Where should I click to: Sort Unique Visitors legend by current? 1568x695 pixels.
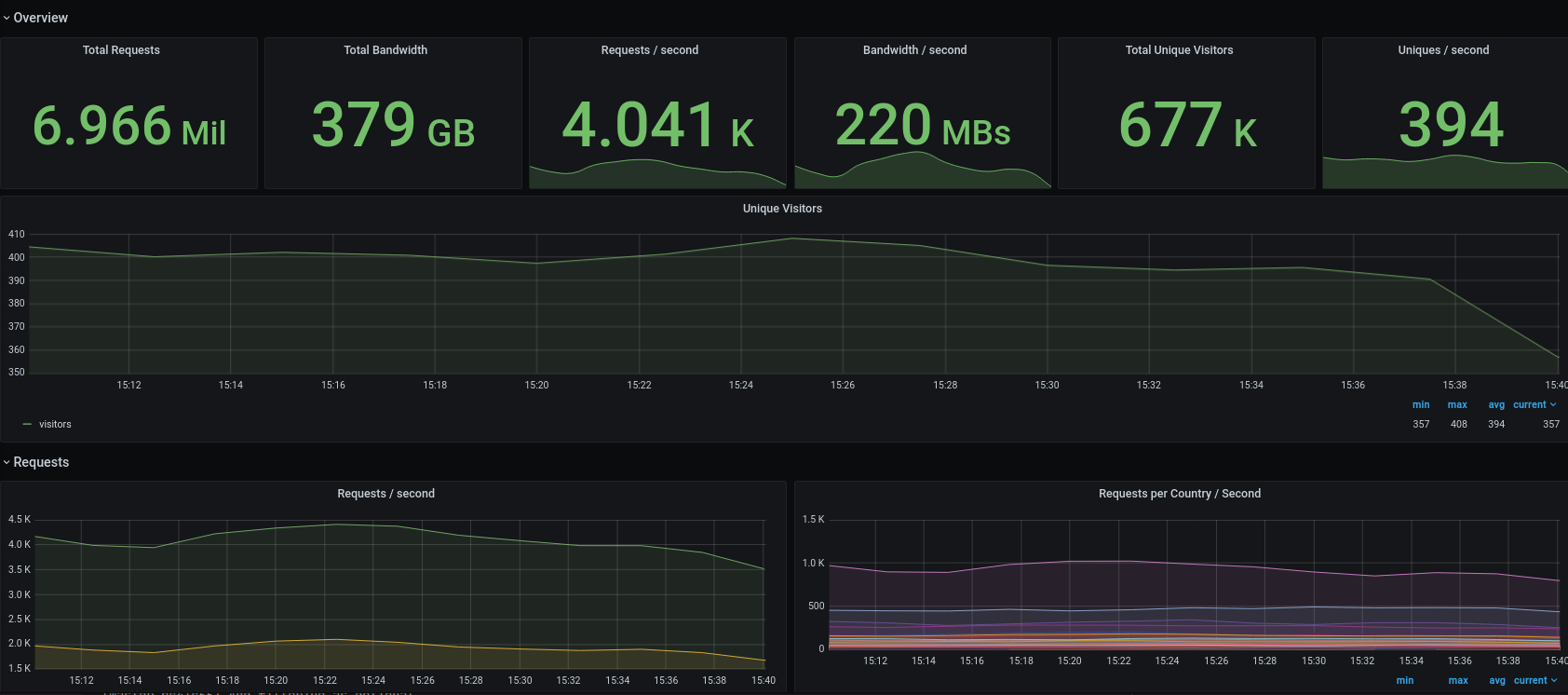click(x=1534, y=405)
